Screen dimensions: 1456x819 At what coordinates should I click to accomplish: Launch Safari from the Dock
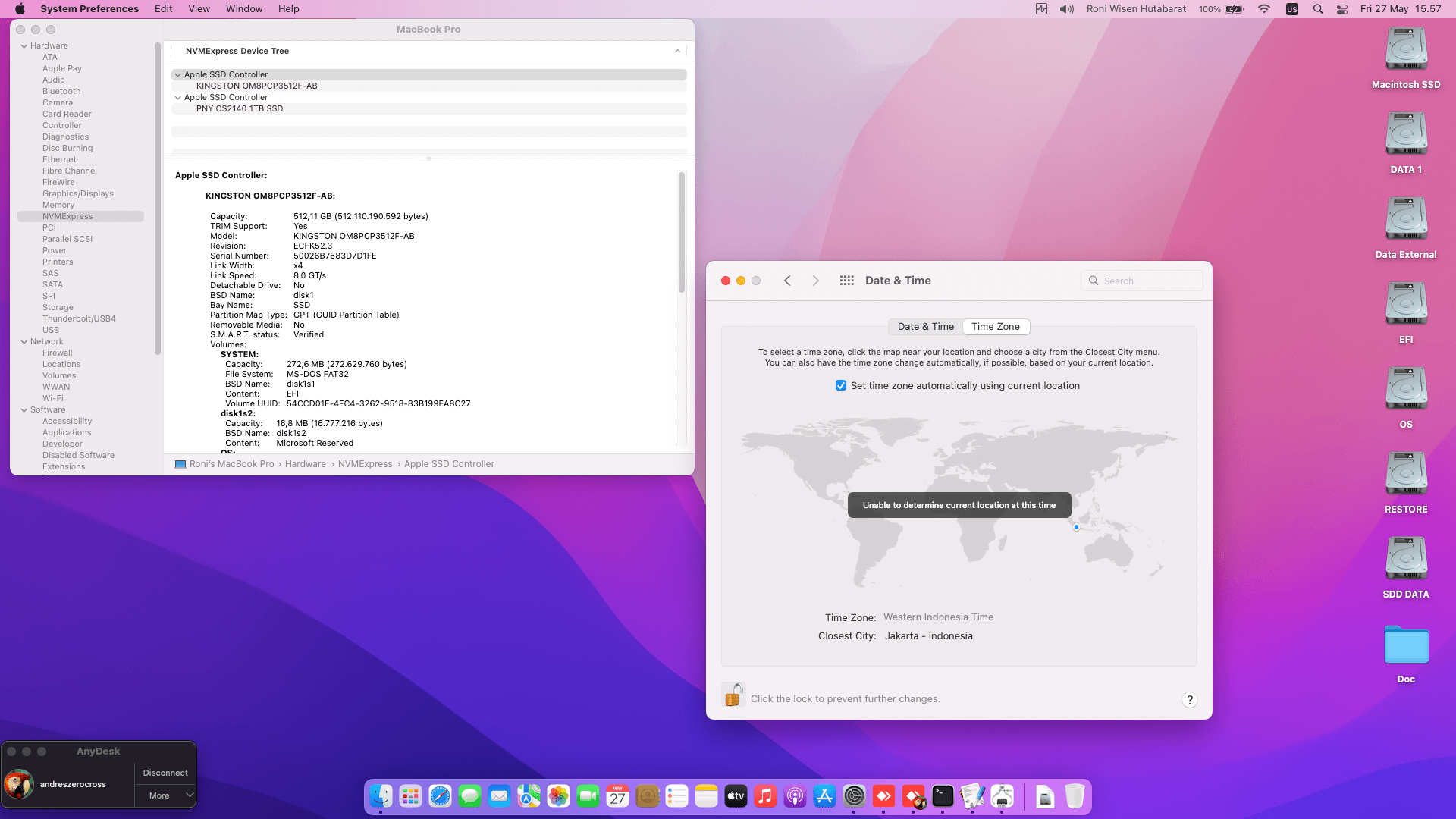click(x=440, y=796)
